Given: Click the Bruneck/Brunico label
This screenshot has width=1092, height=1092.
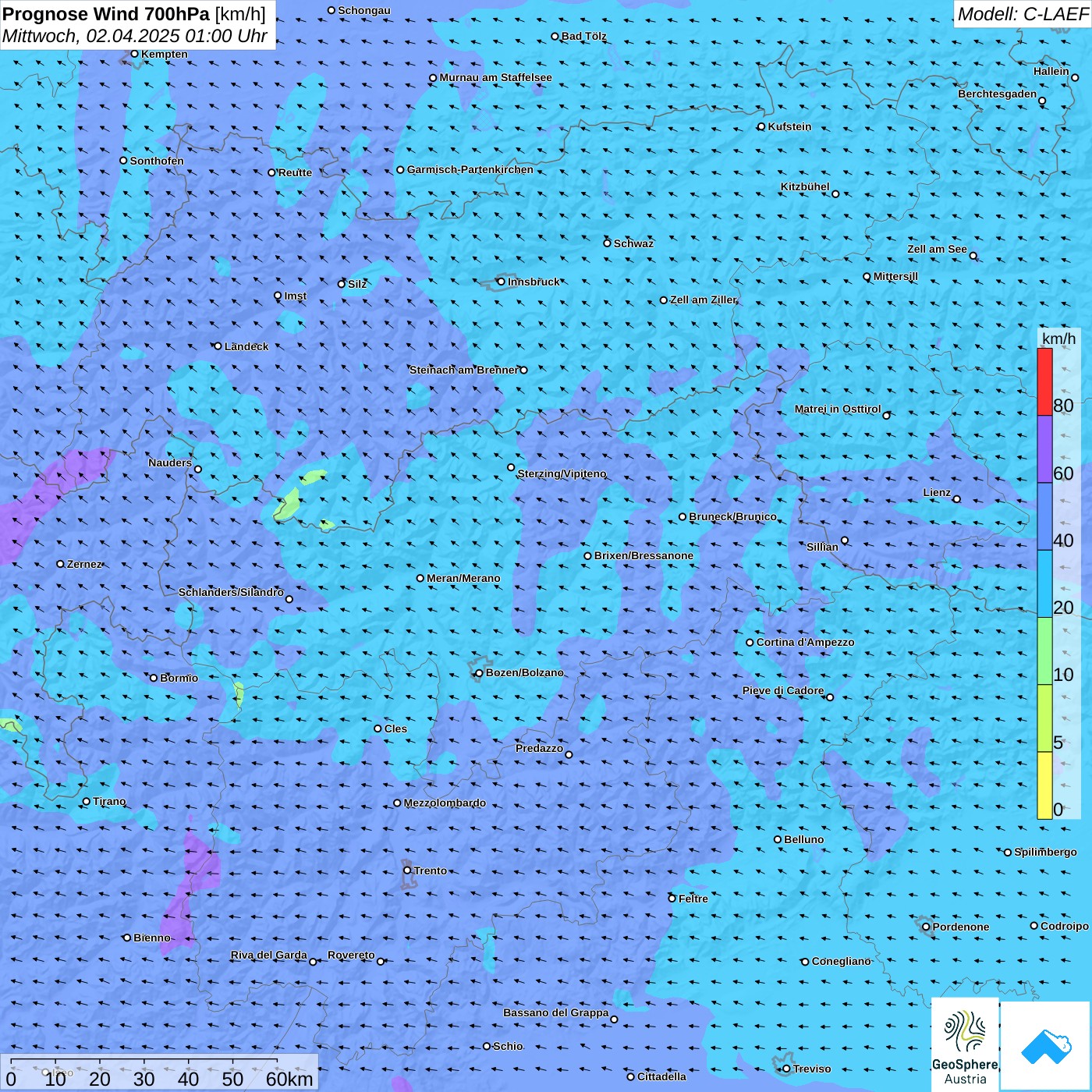Looking at the screenshot, I should coord(732,516).
